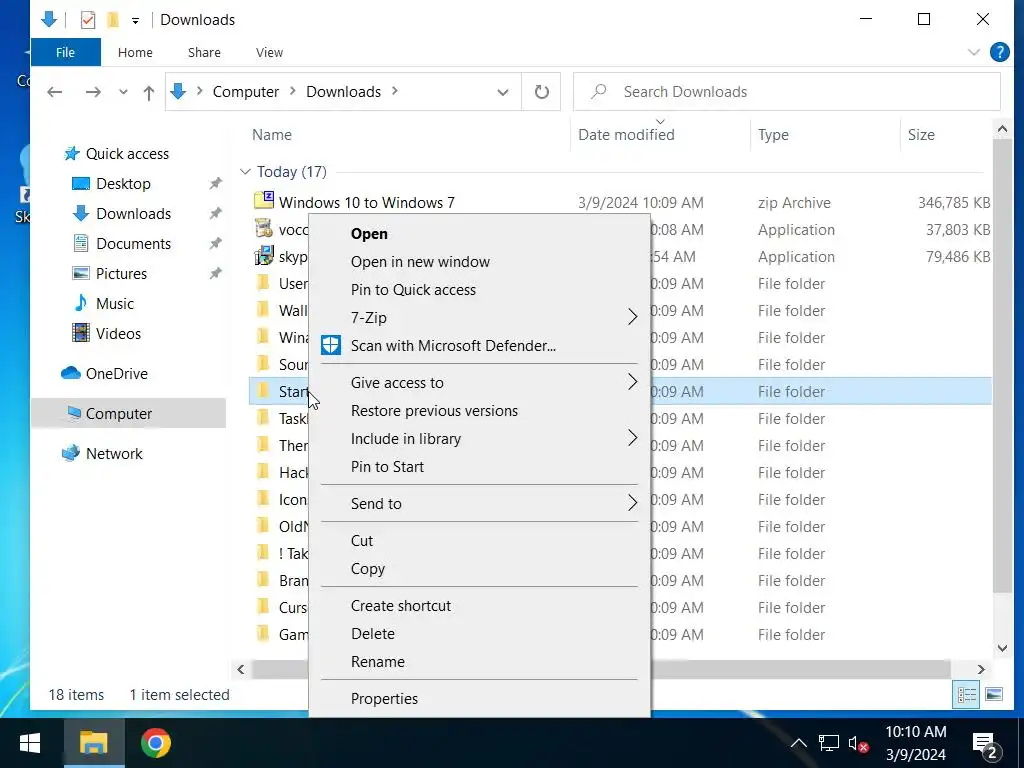
Task: Switch to the Home ribbon tab
Action: pyautogui.click(x=135, y=52)
